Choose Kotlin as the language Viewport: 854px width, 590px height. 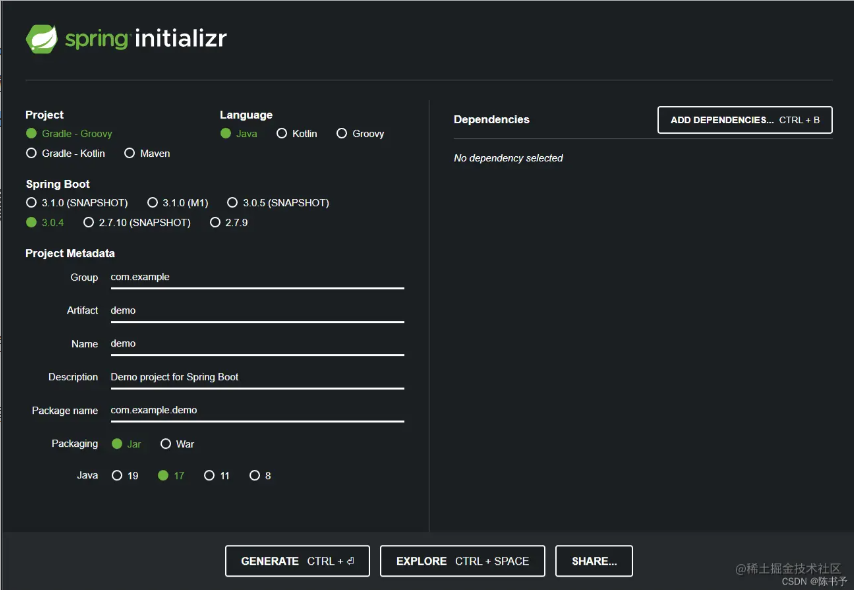pyautogui.click(x=297, y=133)
